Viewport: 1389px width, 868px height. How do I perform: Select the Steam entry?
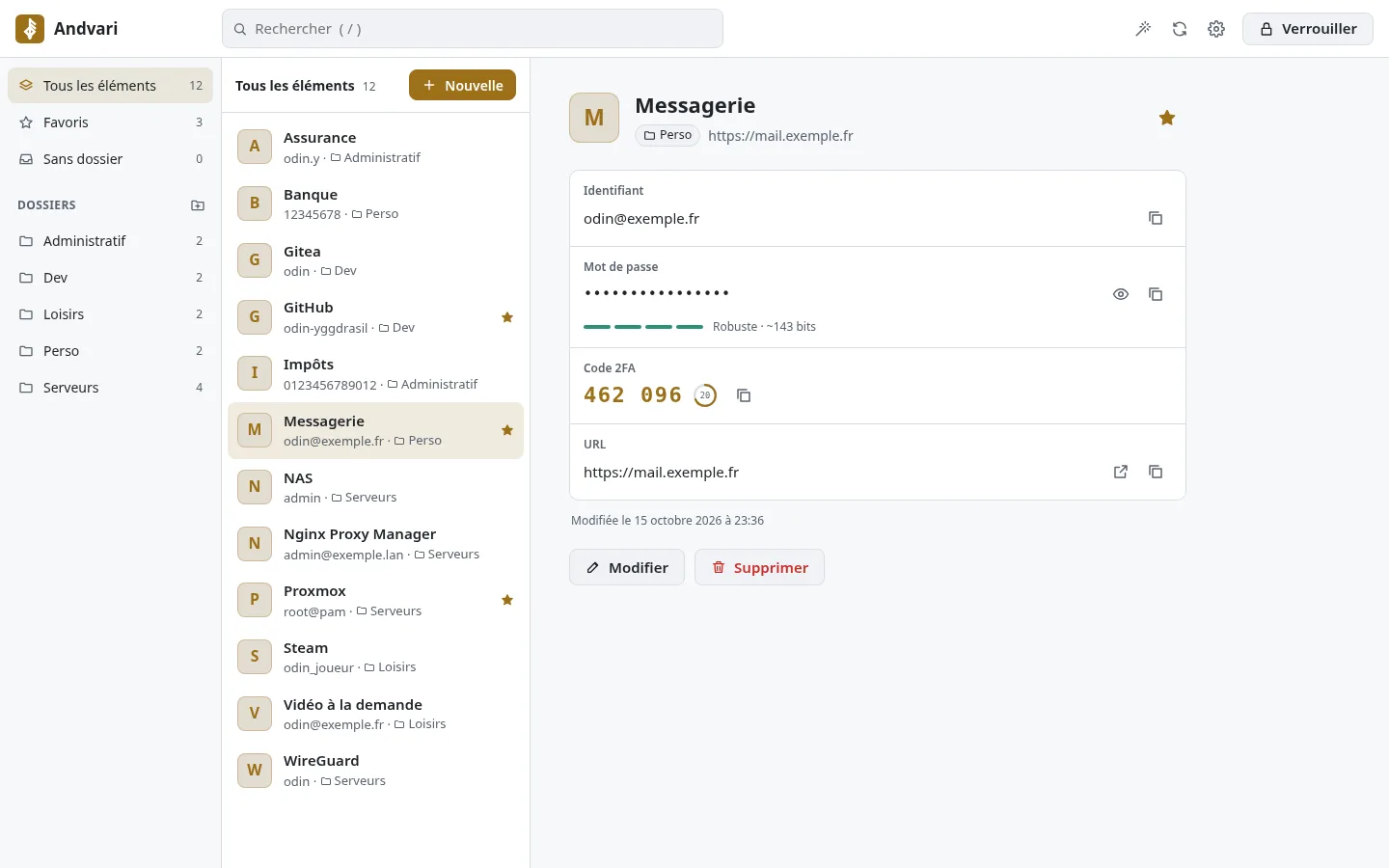coord(376,657)
